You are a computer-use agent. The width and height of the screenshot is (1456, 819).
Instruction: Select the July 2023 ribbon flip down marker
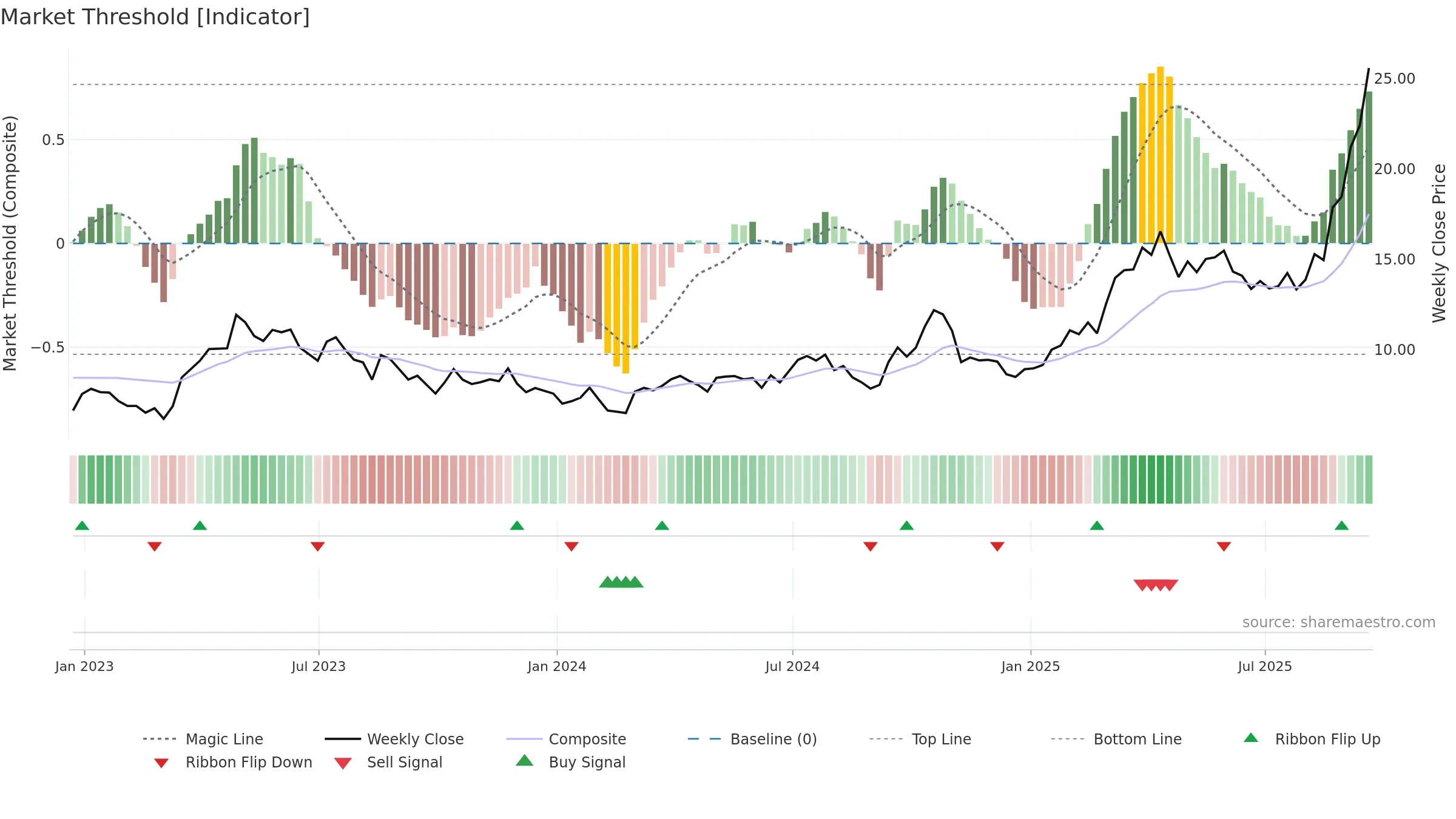point(317,547)
